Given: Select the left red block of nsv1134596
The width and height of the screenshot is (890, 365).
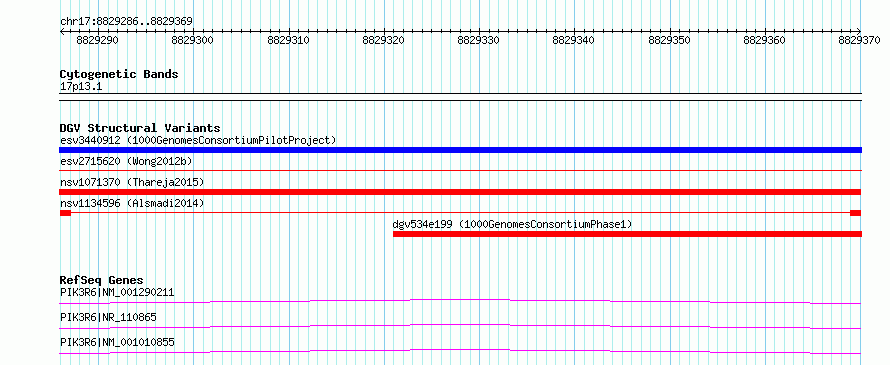Looking at the screenshot, I should pyautogui.click(x=65, y=213).
